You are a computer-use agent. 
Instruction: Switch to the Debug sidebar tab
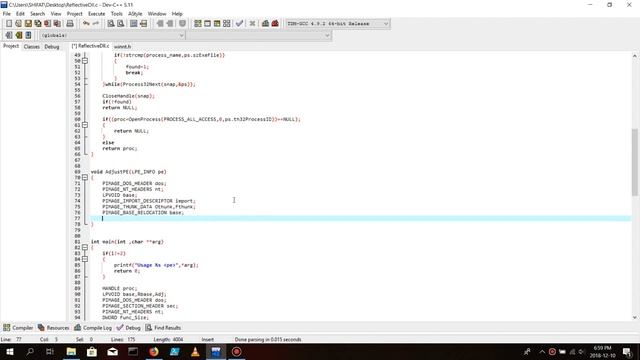point(52,47)
